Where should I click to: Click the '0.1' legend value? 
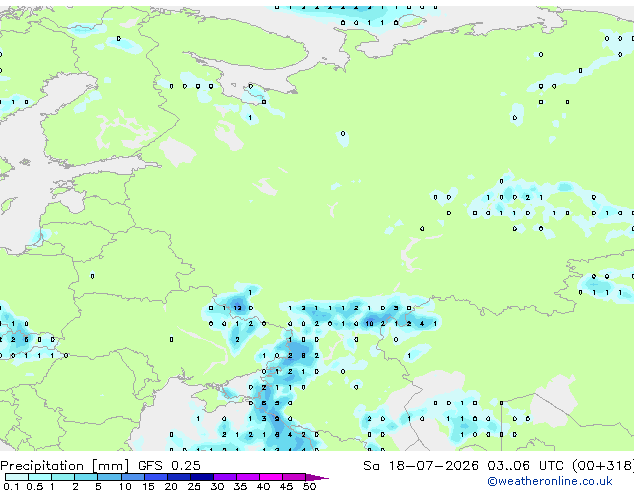(11, 486)
